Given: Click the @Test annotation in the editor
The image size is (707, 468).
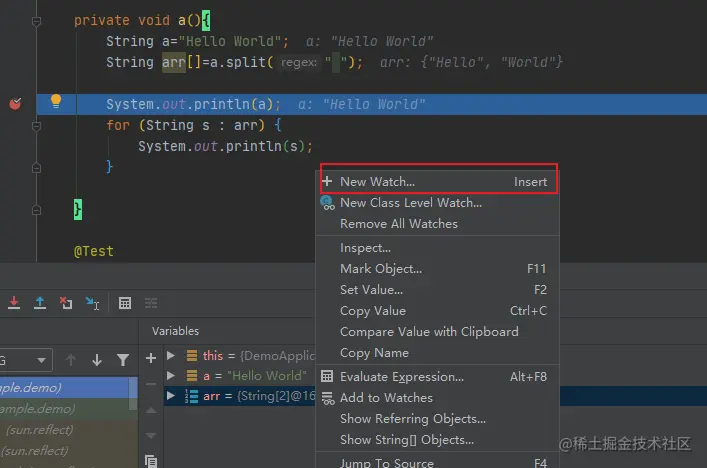Looking at the screenshot, I should click(94, 251).
